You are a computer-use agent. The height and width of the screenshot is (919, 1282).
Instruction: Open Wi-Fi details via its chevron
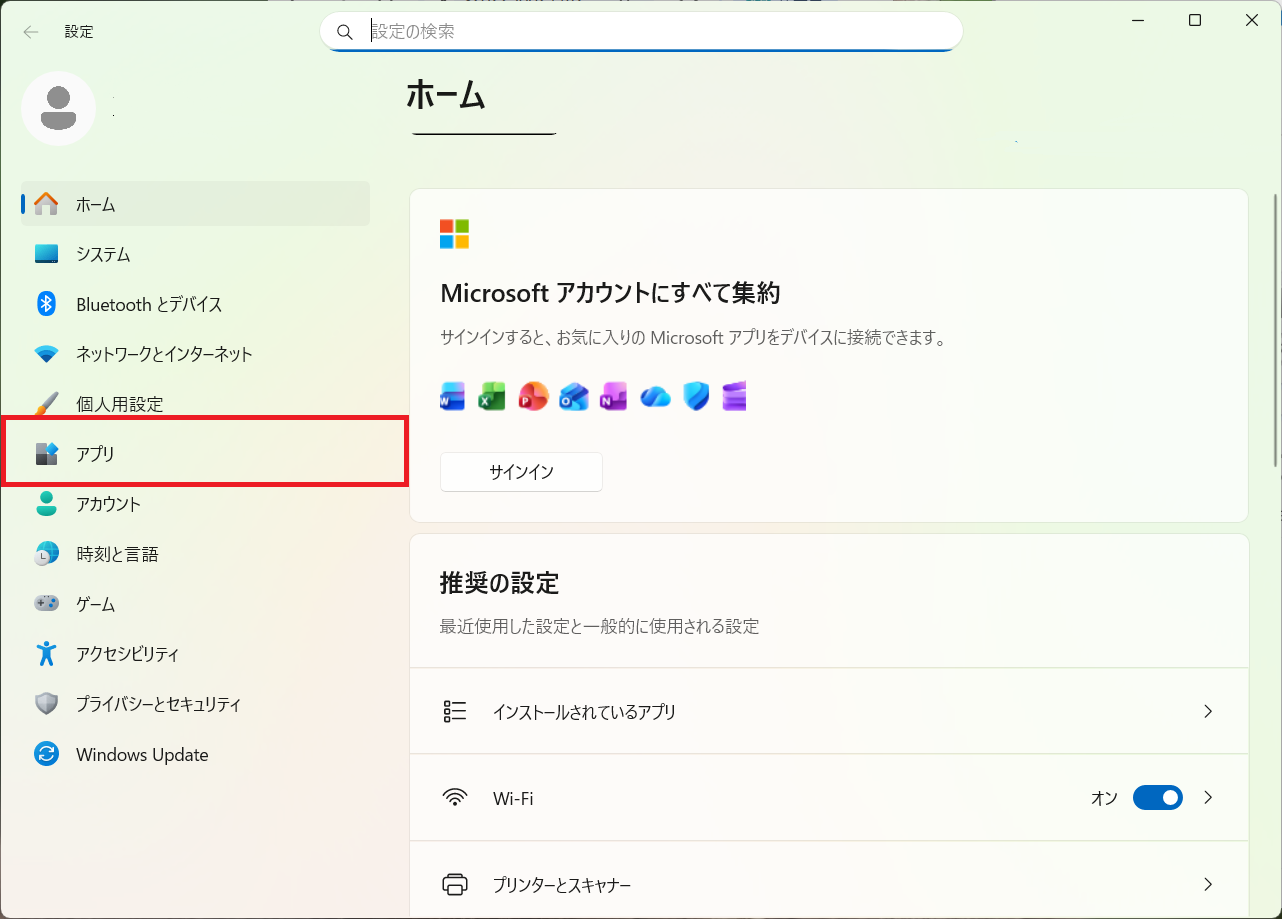pos(1208,798)
